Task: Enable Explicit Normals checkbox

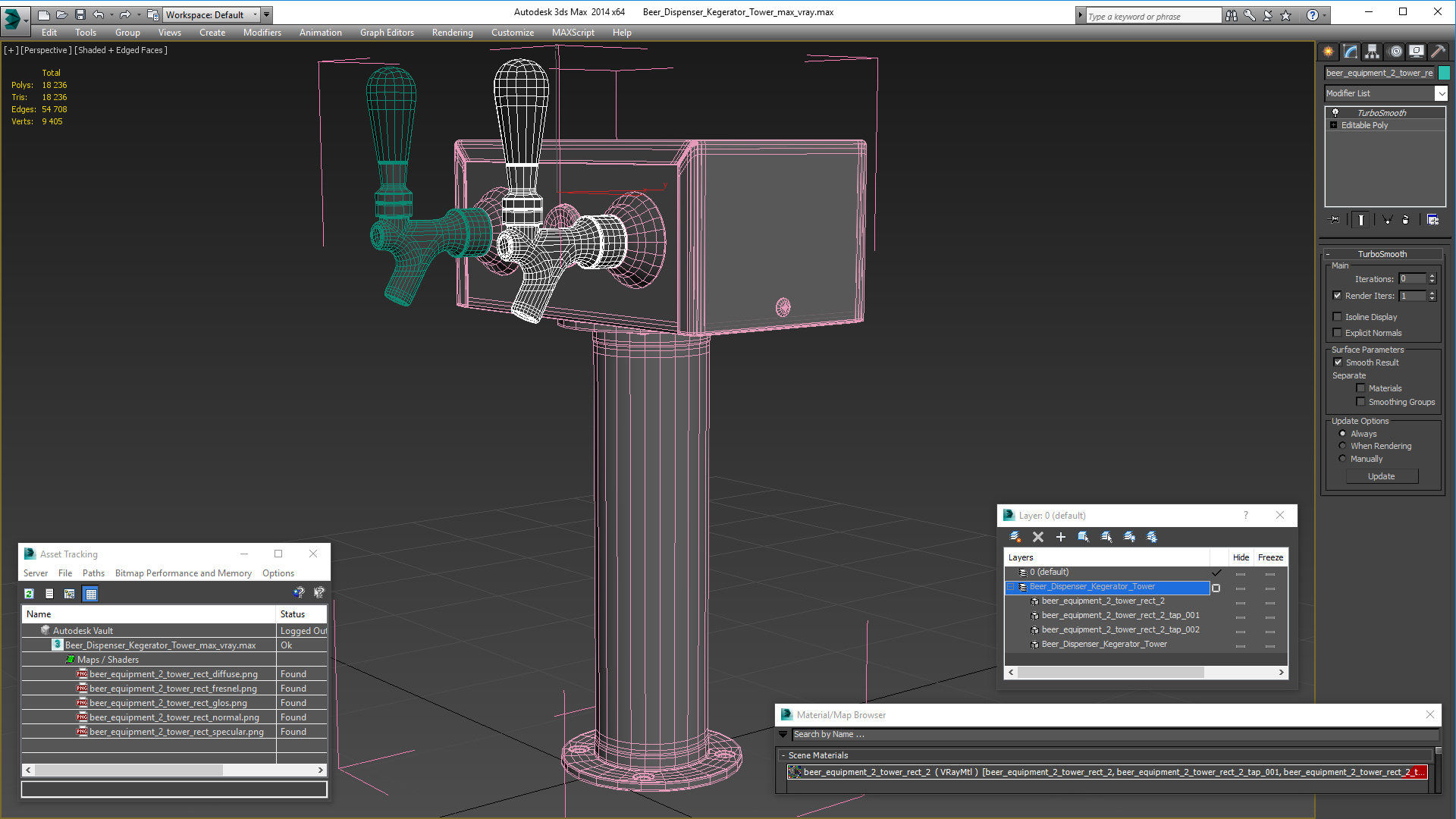Action: pyautogui.click(x=1338, y=333)
